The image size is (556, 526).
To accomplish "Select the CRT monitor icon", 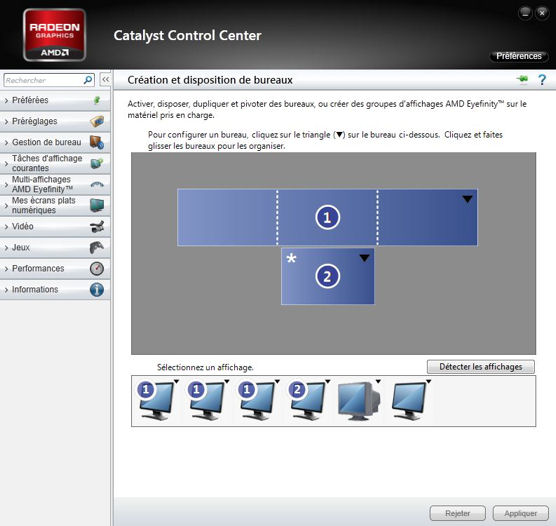I will [x=358, y=401].
